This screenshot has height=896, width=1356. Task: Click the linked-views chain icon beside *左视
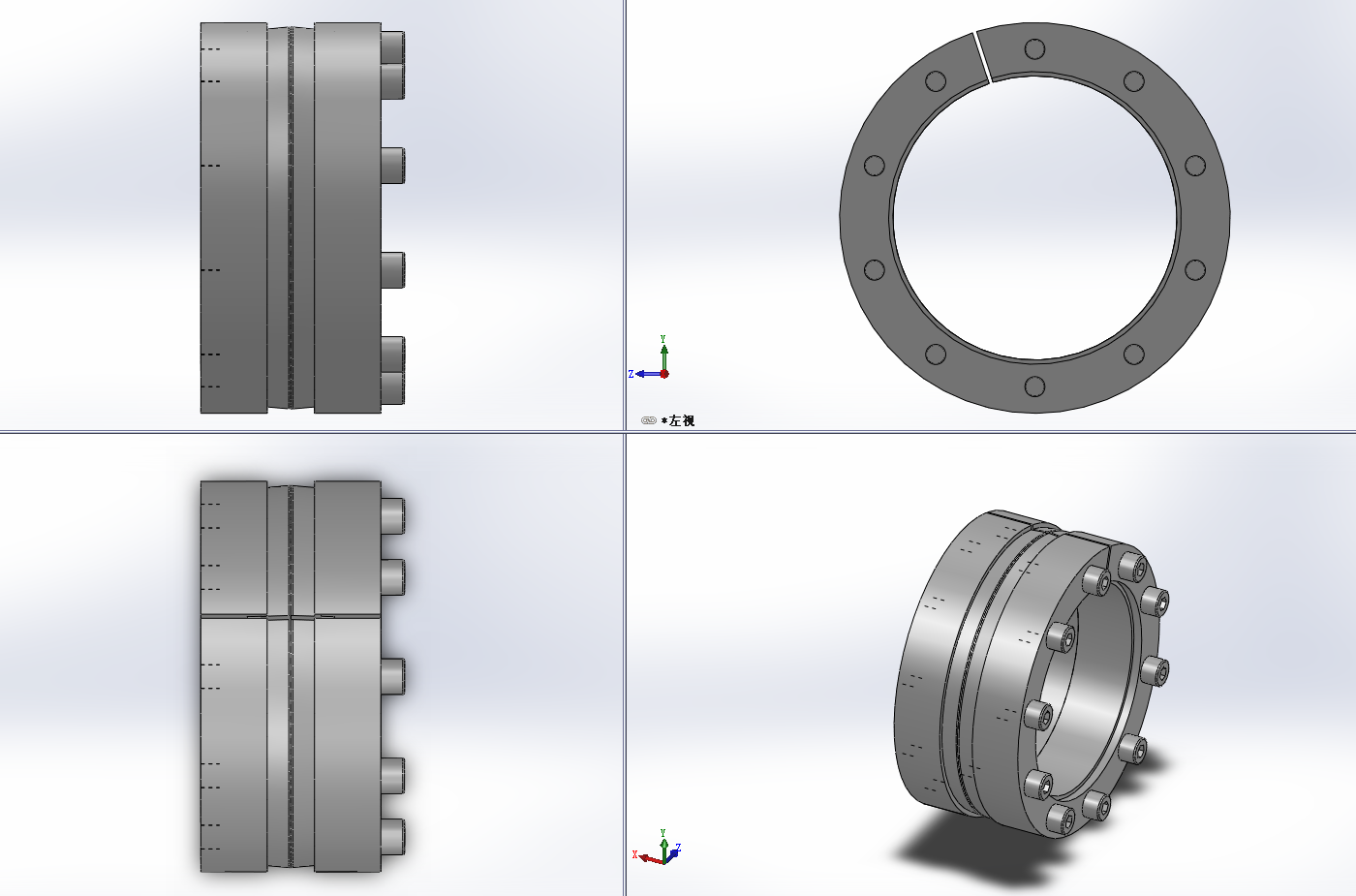(649, 420)
